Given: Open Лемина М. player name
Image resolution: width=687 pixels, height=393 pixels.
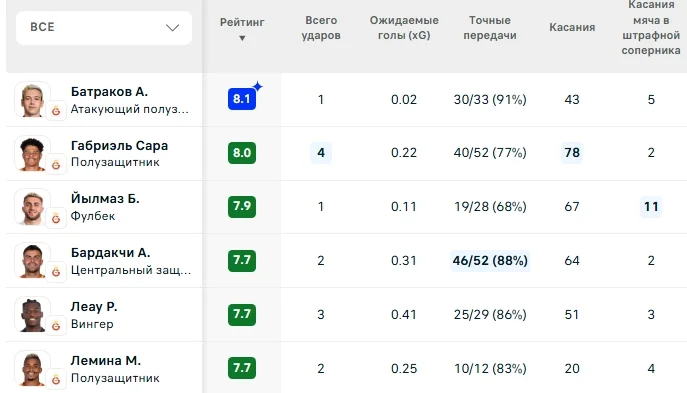Looking at the screenshot, I should (106, 361).
